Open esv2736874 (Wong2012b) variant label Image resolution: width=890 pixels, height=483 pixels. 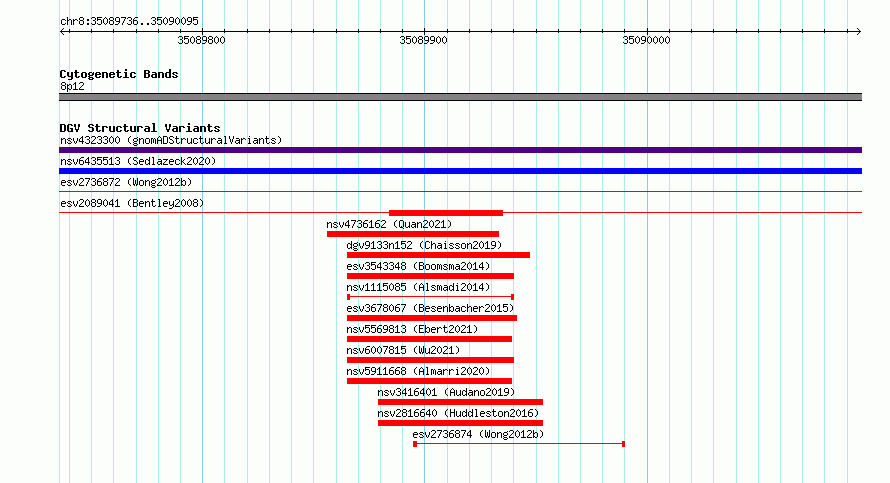click(x=478, y=434)
